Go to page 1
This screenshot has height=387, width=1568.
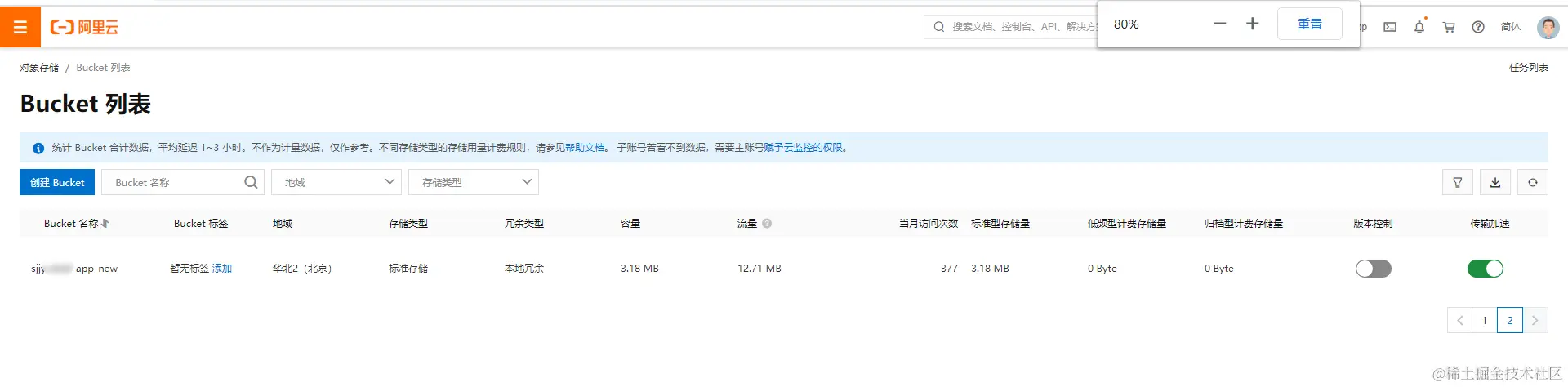coord(1485,320)
